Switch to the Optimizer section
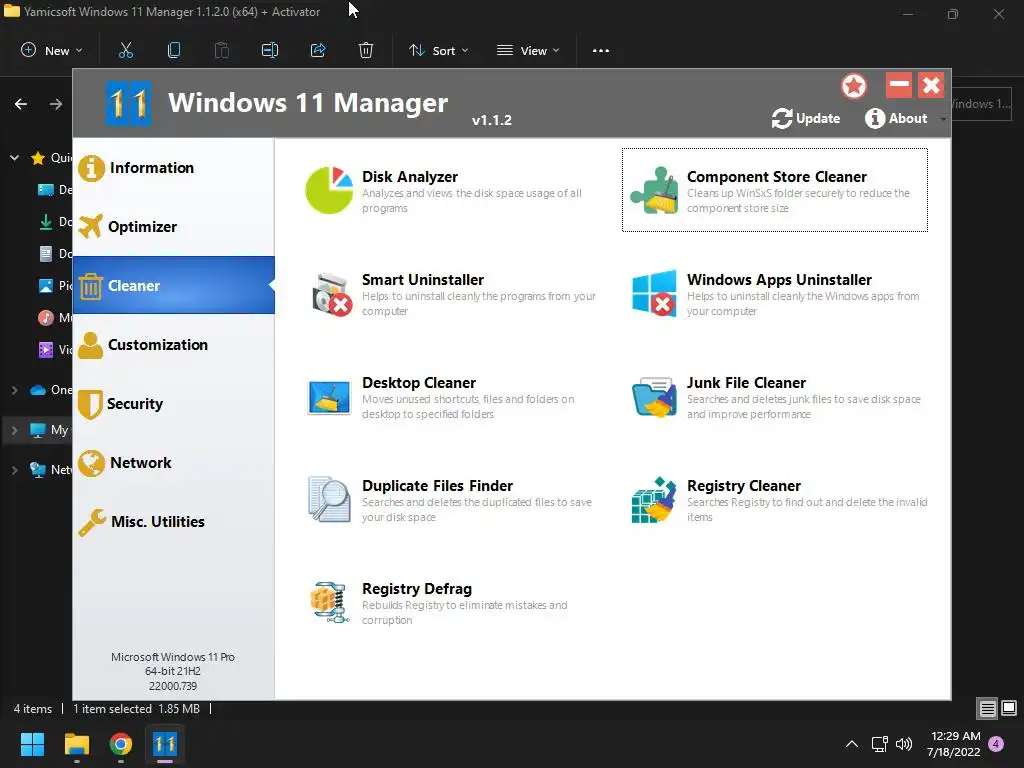The width and height of the screenshot is (1024, 768). click(x=174, y=227)
